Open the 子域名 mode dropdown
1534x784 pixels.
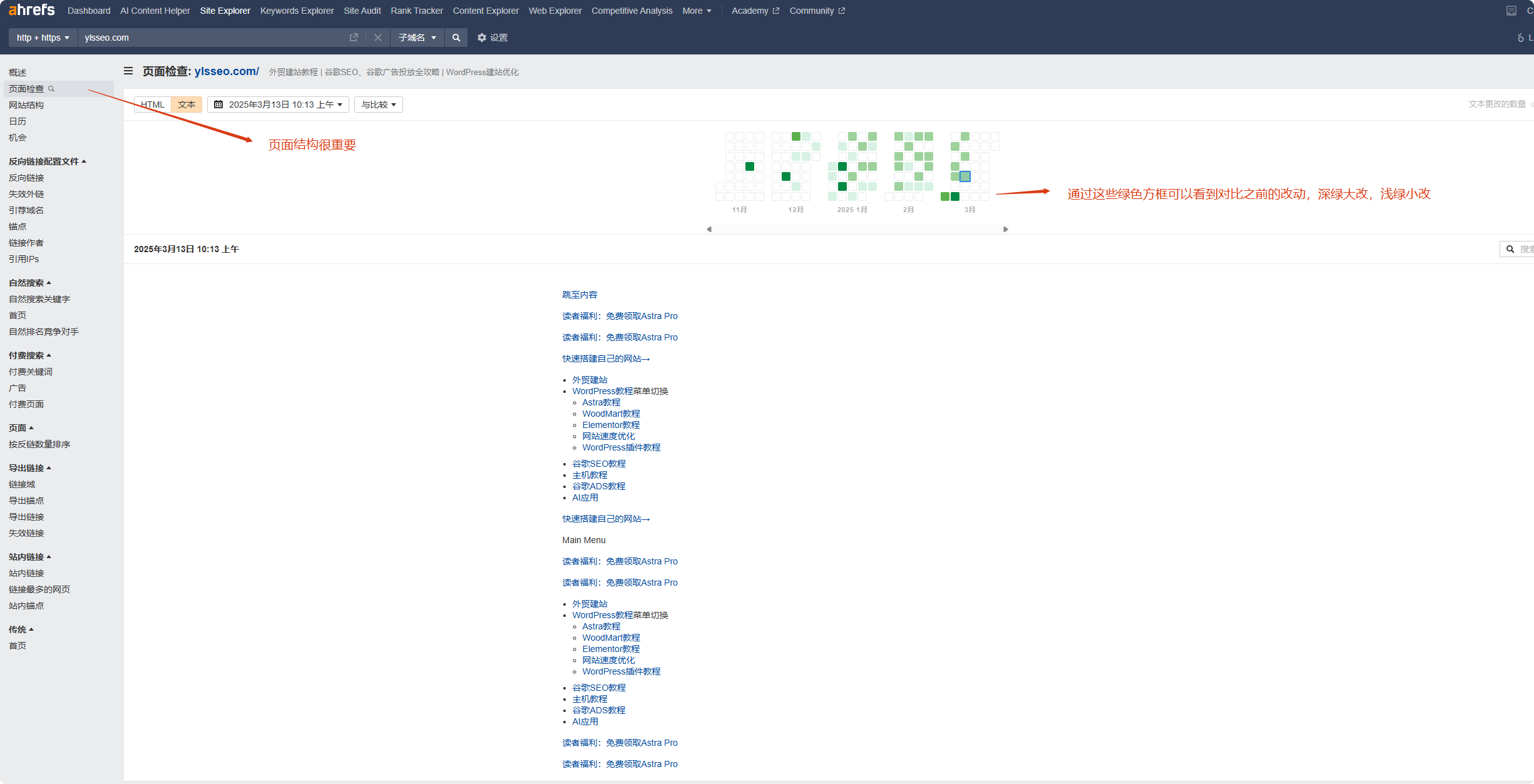(417, 38)
